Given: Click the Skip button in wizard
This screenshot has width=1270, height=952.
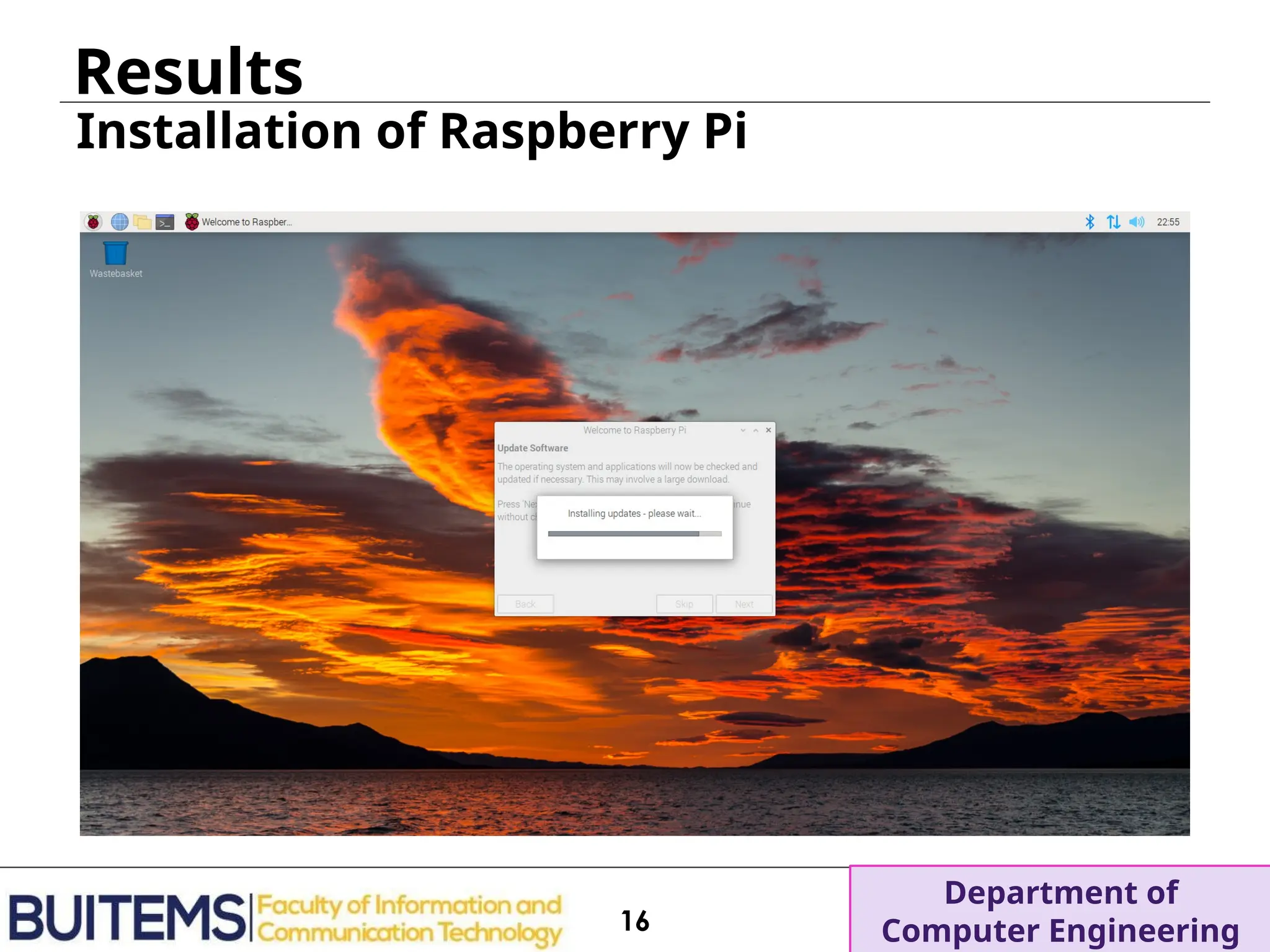Looking at the screenshot, I should tap(684, 604).
